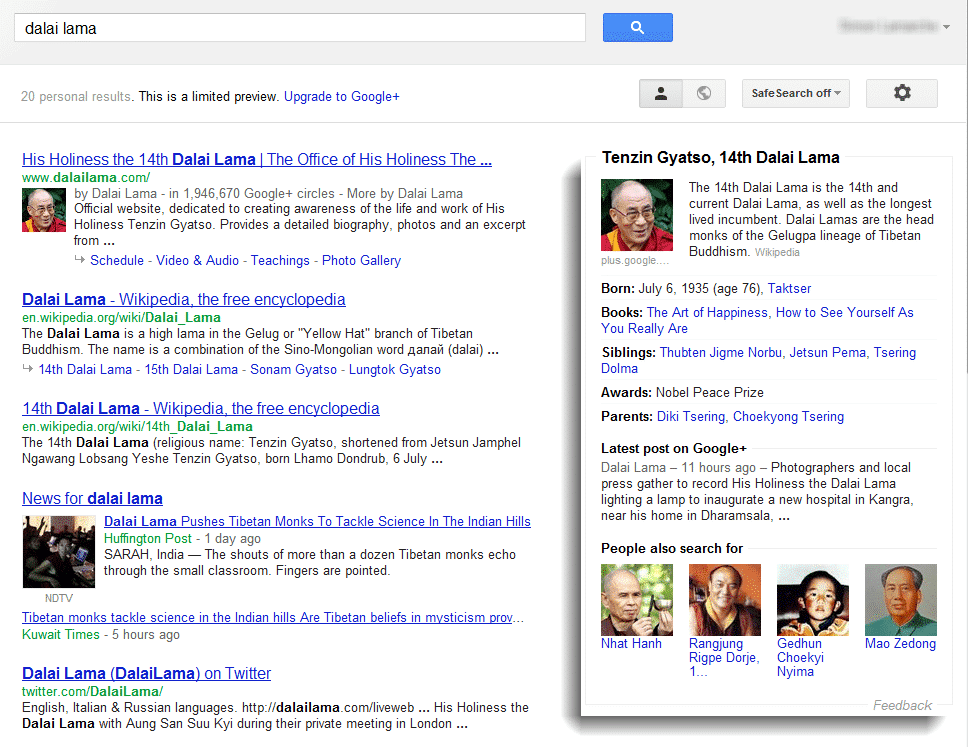This screenshot has height=747, width=969.
Task: Open the Office of His Holiness result title
Action: [256, 160]
